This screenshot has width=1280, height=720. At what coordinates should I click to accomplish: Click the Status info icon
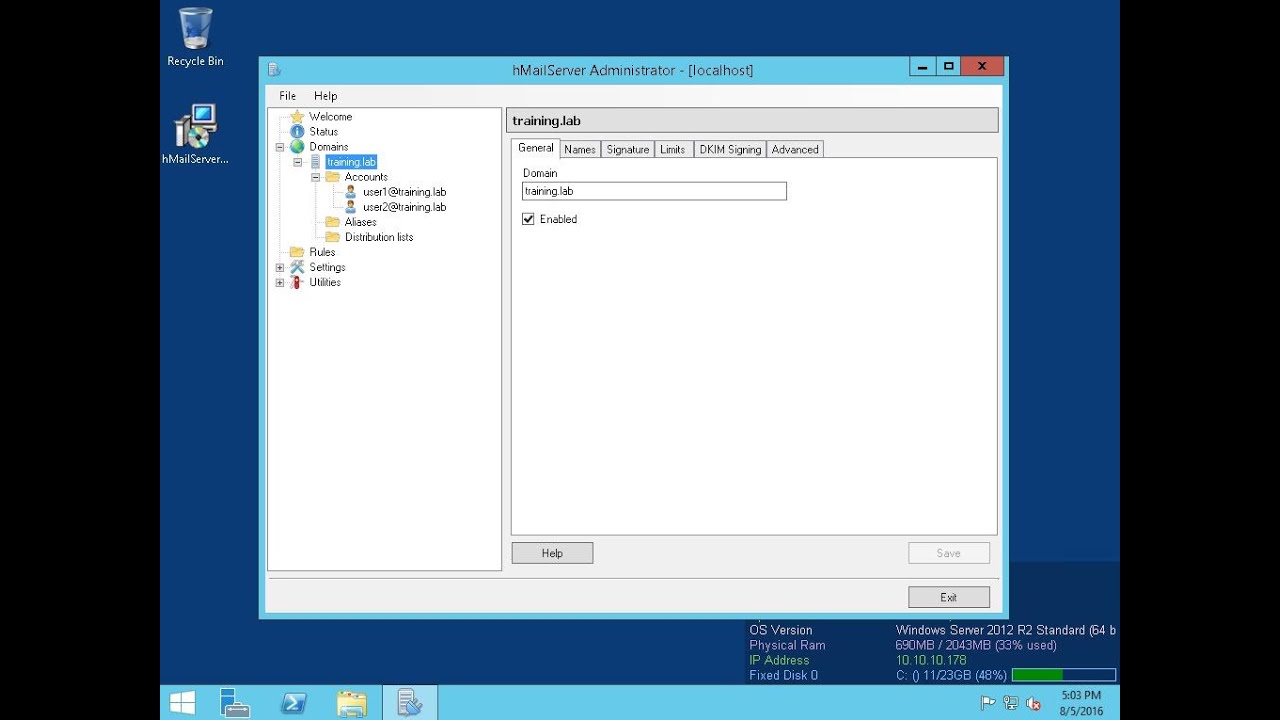[297, 132]
